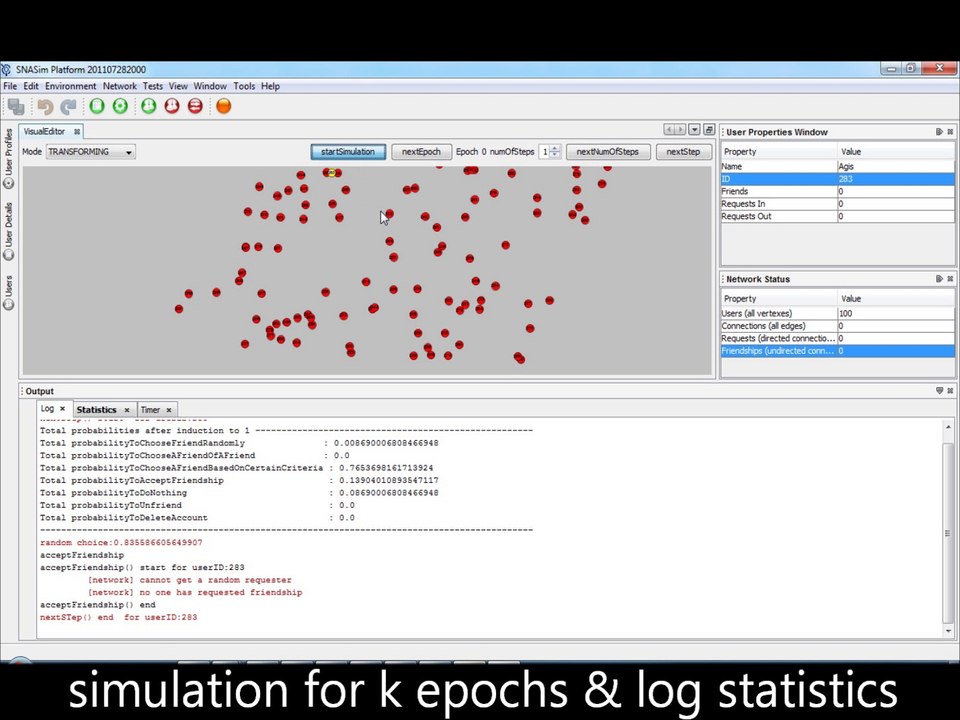
Task: Open the editor documents dropdown list
Action: (694, 129)
